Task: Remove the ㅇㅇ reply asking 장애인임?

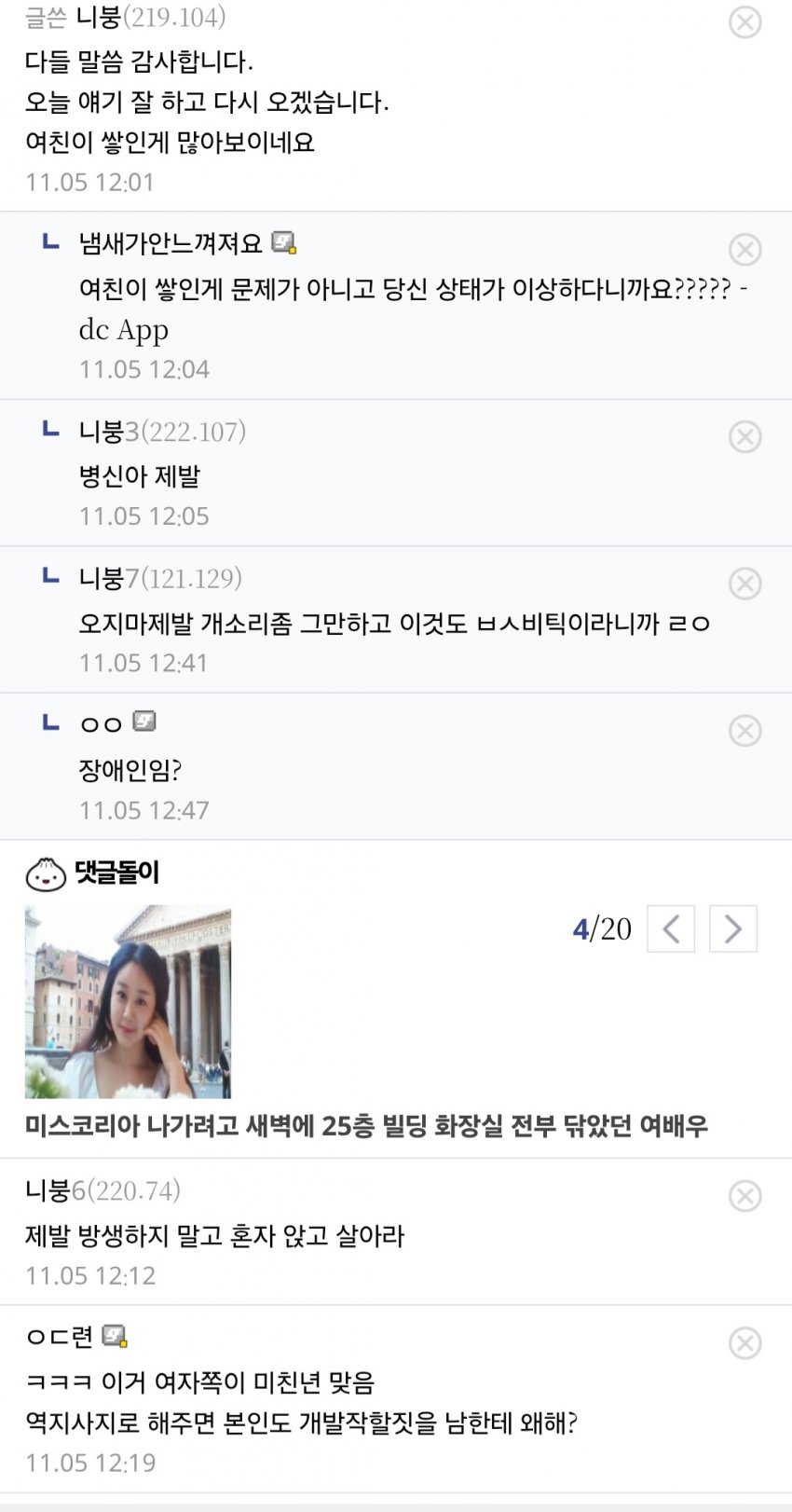Action: (744, 731)
